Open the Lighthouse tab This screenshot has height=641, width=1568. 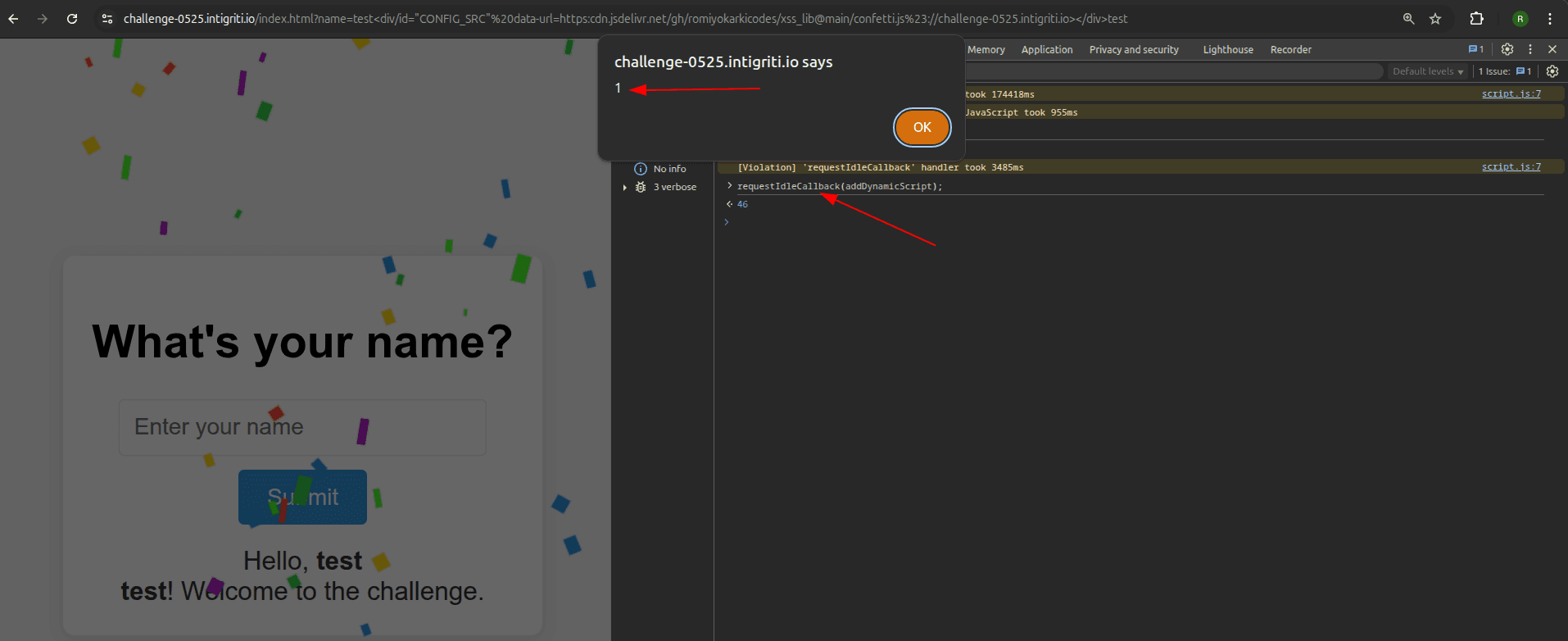tap(1228, 49)
